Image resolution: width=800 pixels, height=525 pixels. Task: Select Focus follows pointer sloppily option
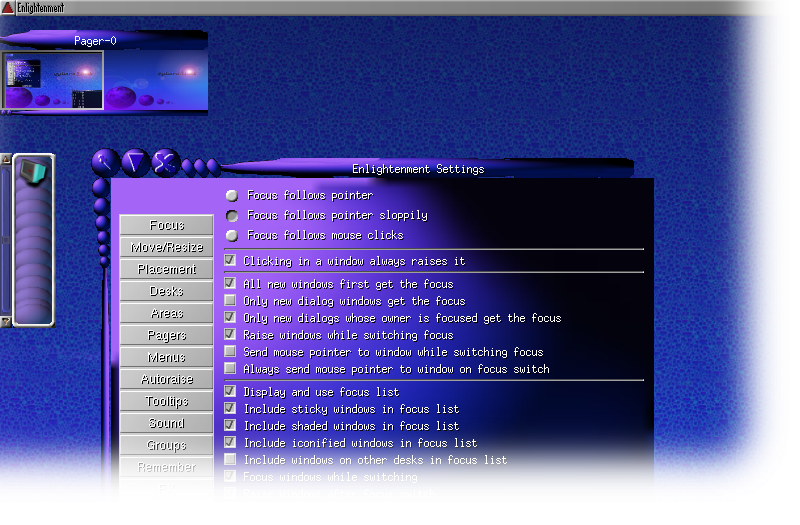tap(232, 216)
